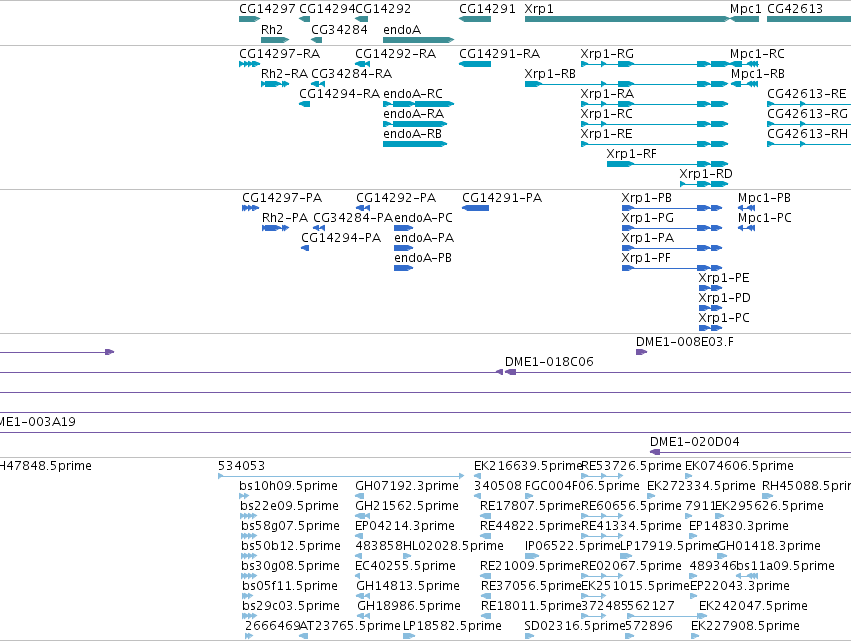Select the endoA-PC protein feature
The image size is (851, 641).
(x=404, y=228)
